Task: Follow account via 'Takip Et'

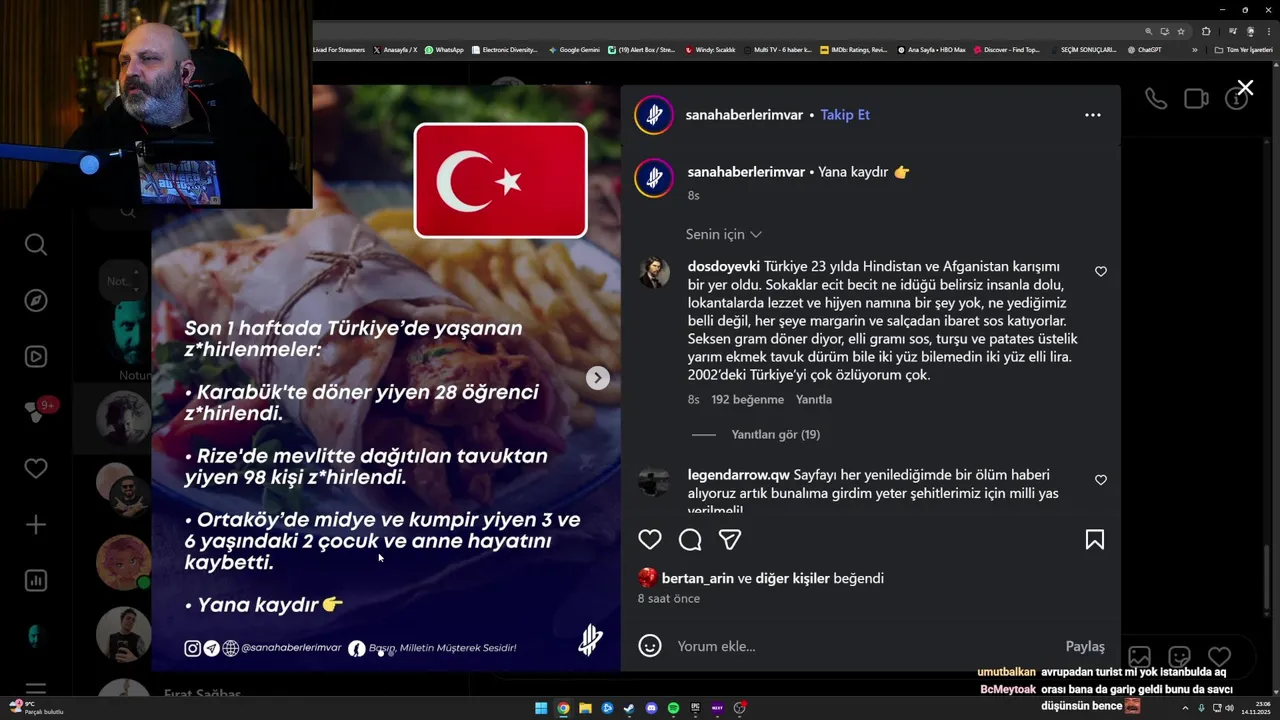Action: click(845, 115)
